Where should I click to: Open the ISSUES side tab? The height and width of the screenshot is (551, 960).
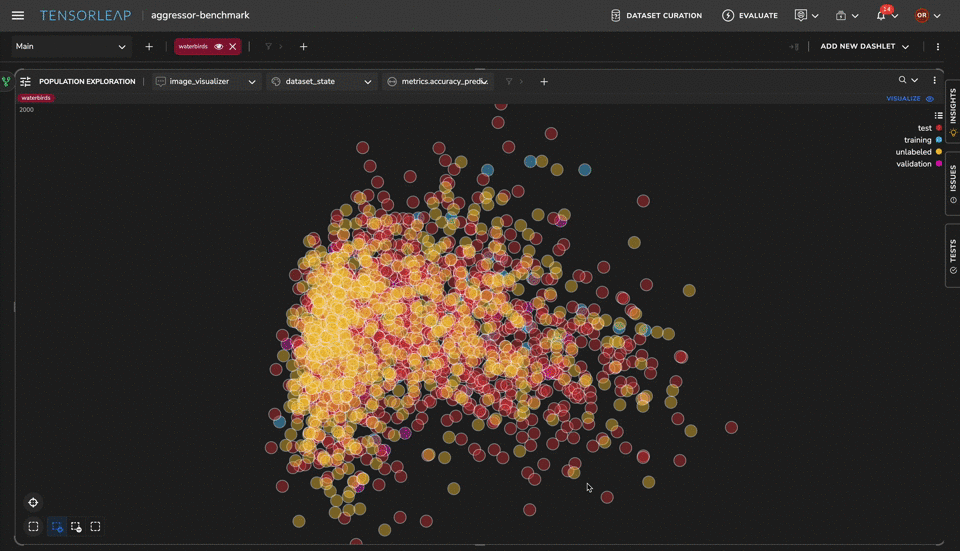952,184
